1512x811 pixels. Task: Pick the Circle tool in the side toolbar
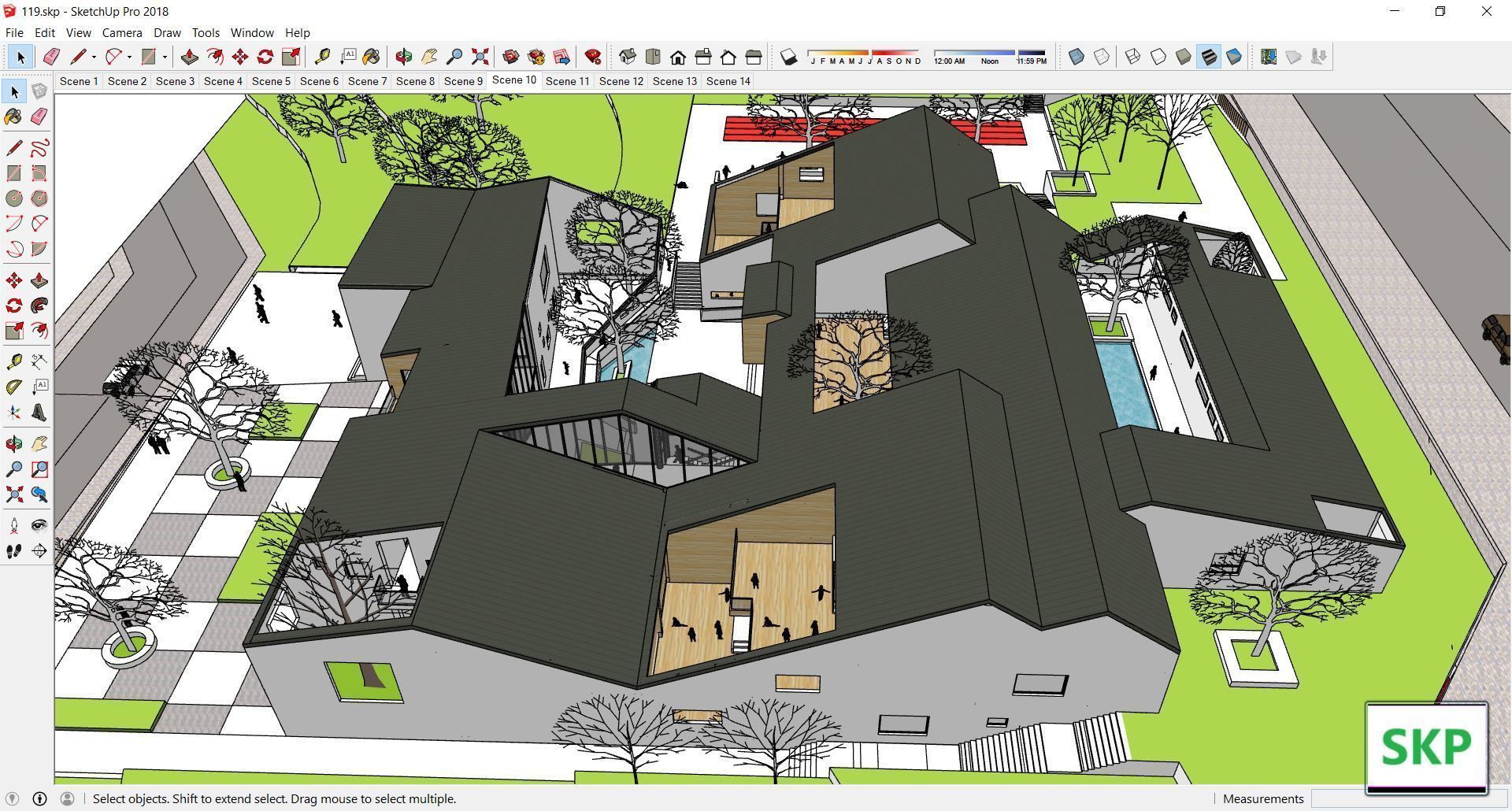coord(14,198)
